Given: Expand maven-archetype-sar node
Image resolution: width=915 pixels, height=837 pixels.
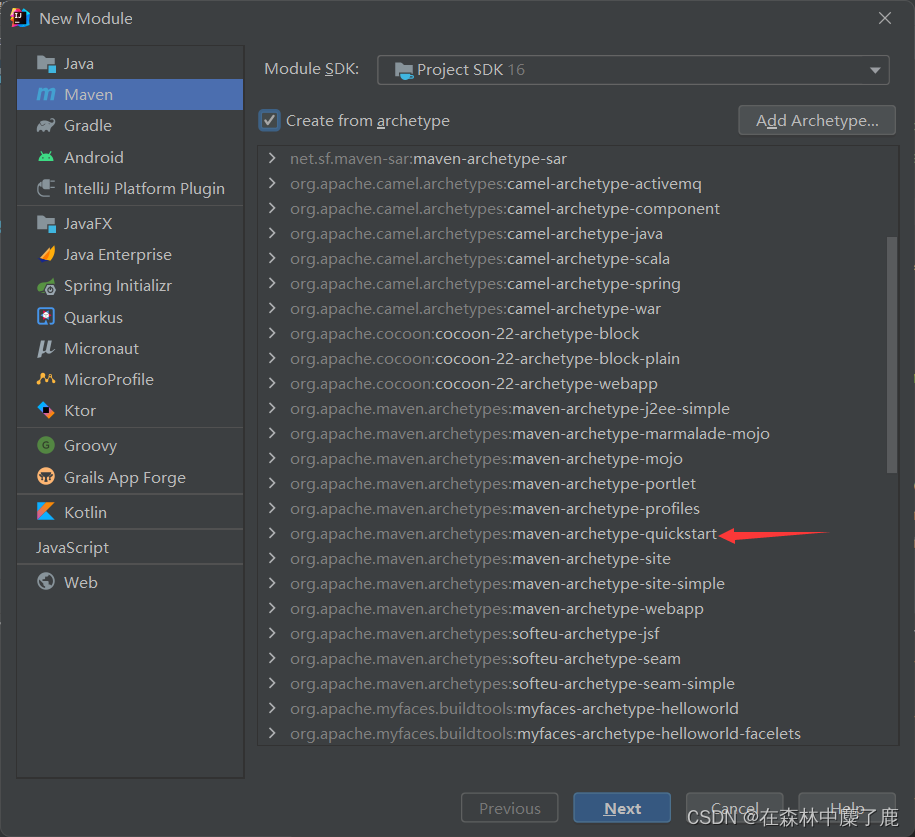Looking at the screenshot, I should pyautogui.click(x=272, y=158).
